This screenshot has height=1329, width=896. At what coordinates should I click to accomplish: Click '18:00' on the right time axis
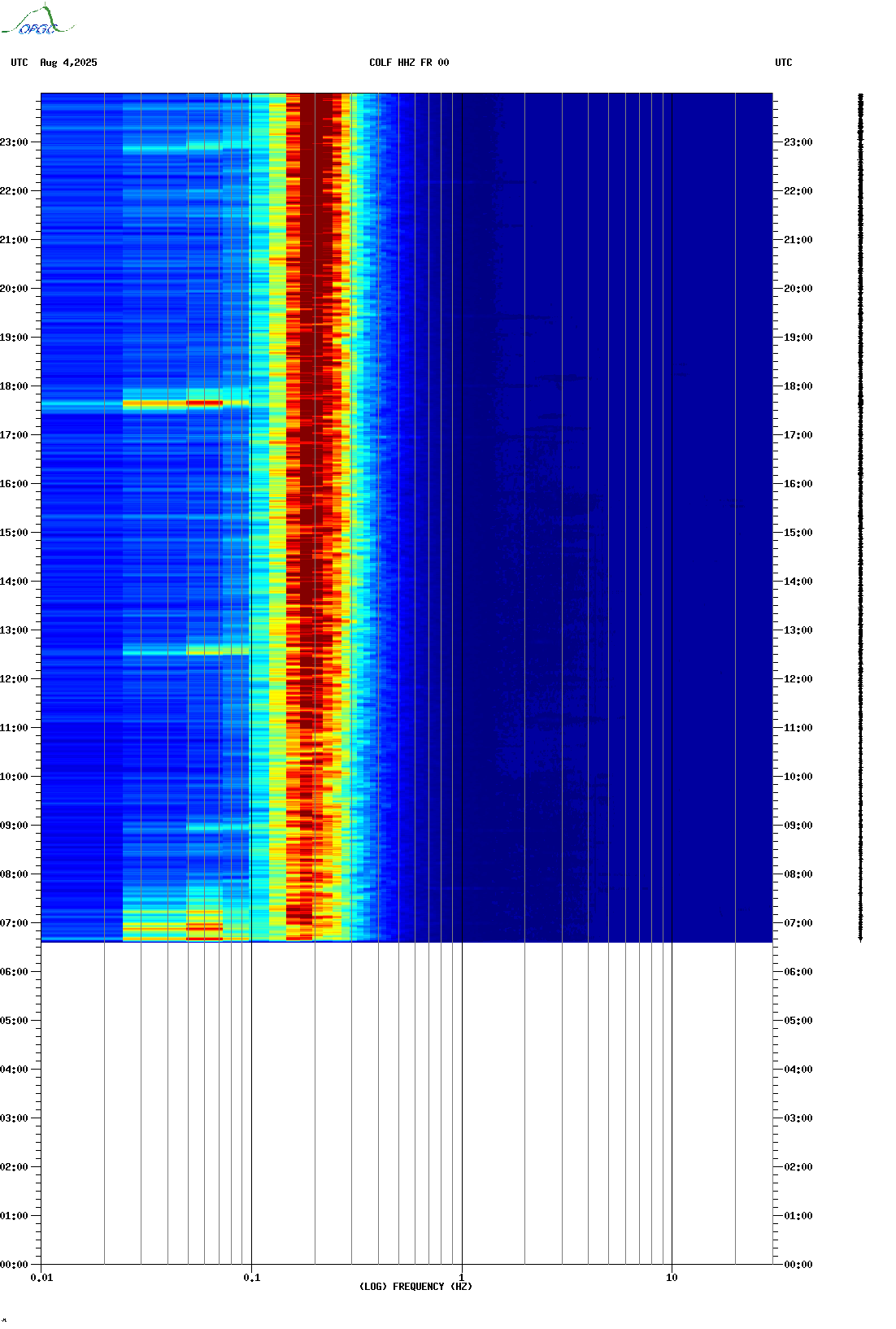[x=798, y=386]
